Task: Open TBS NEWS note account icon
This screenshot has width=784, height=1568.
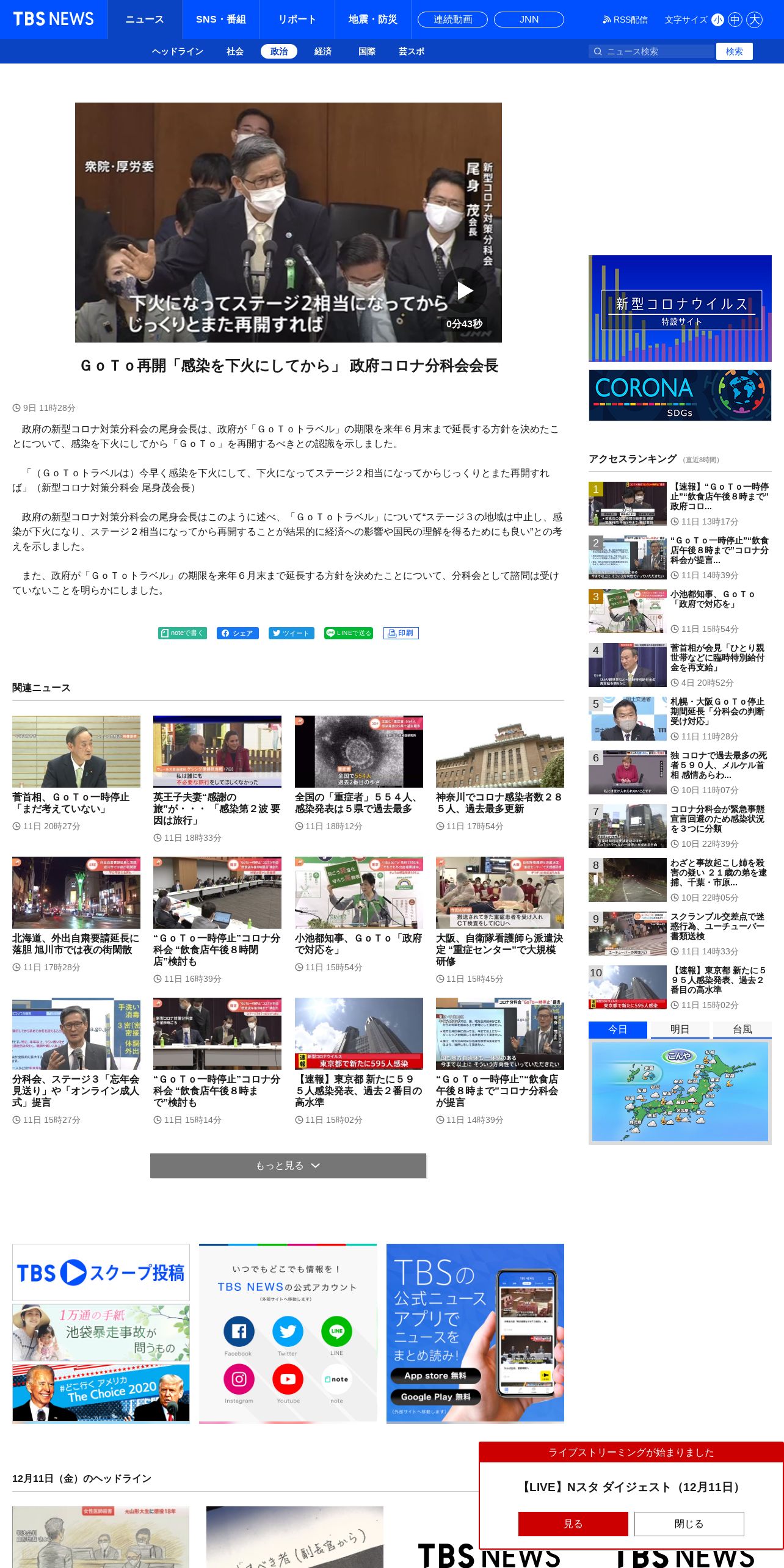Action: tap(336, 1379)
